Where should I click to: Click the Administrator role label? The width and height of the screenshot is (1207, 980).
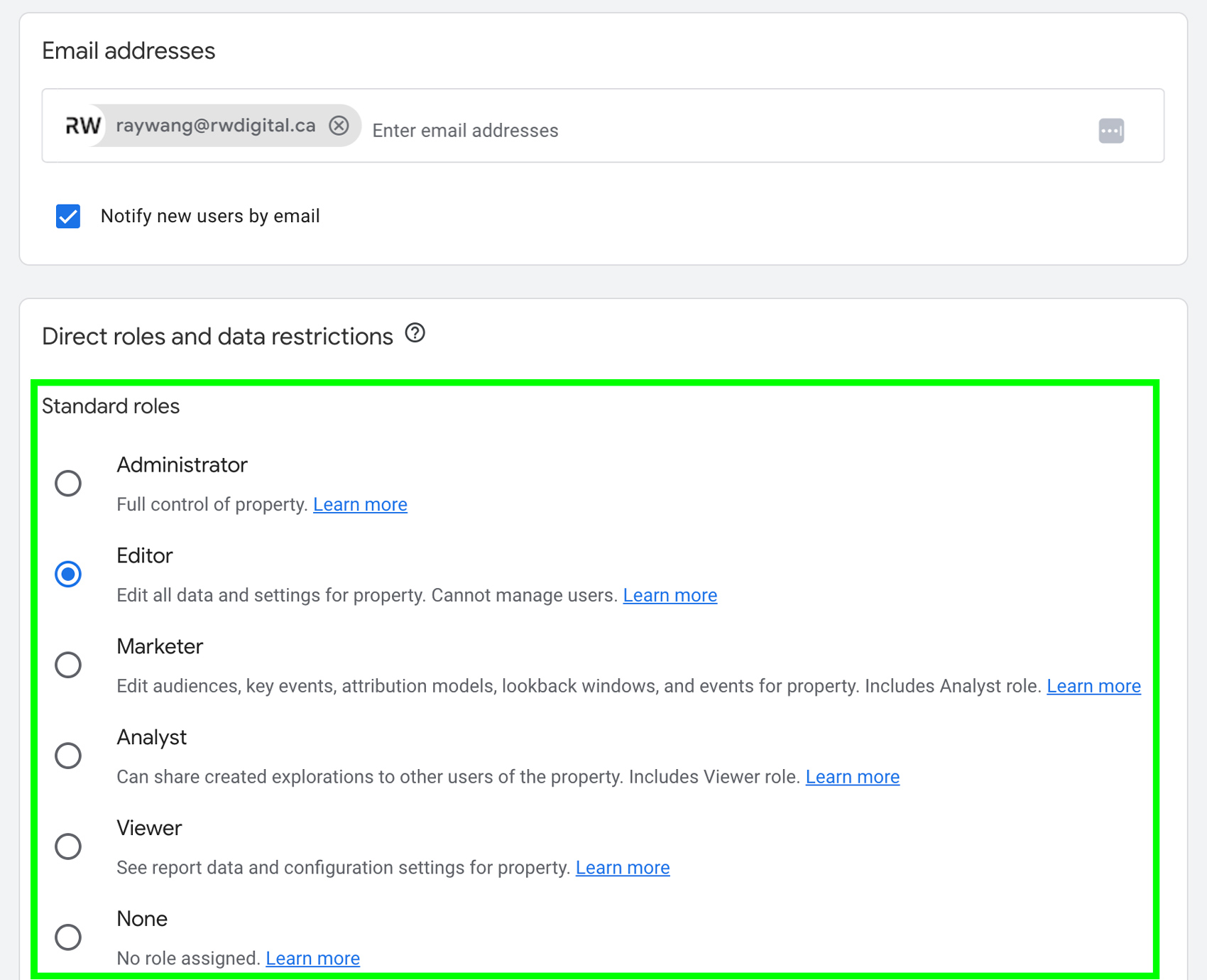pyautogui.click(x=182, y=465)
